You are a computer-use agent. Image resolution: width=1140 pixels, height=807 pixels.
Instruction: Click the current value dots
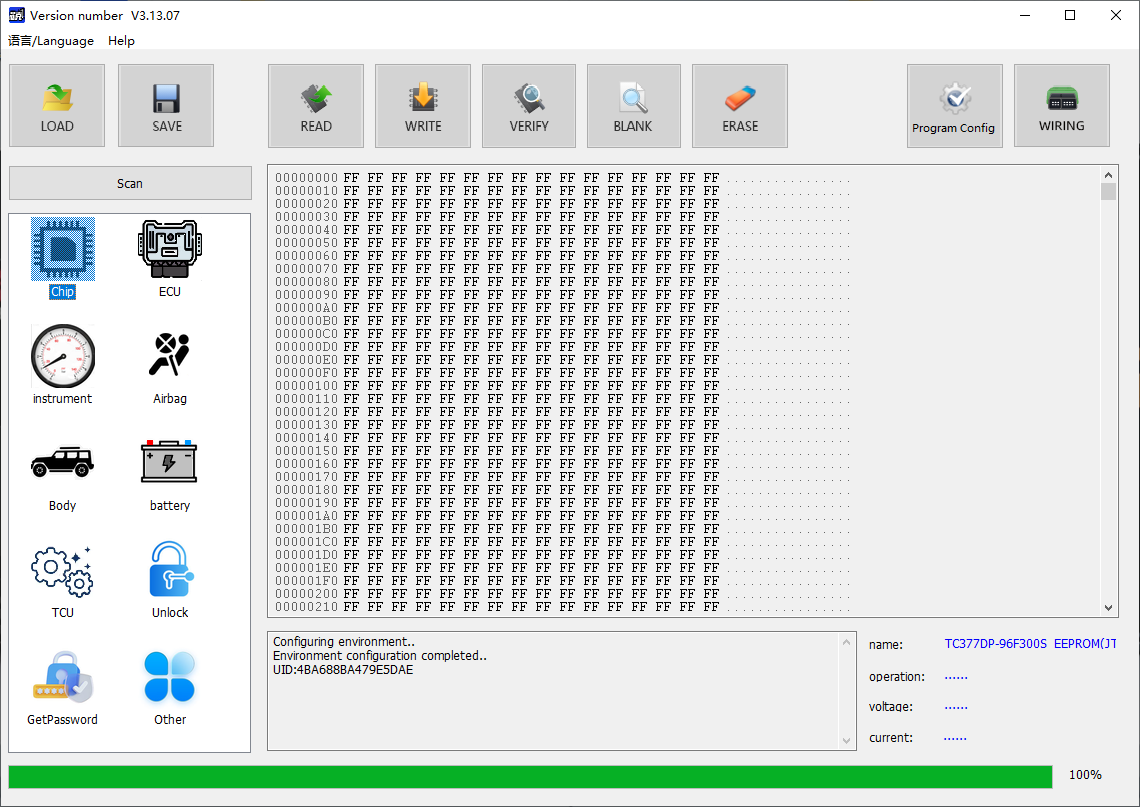click(955, 739)
